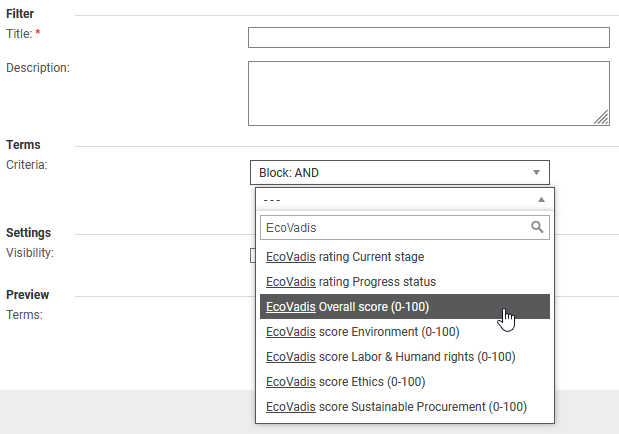Select EcoVadis Overall score (0-100)

coord(348,307)
